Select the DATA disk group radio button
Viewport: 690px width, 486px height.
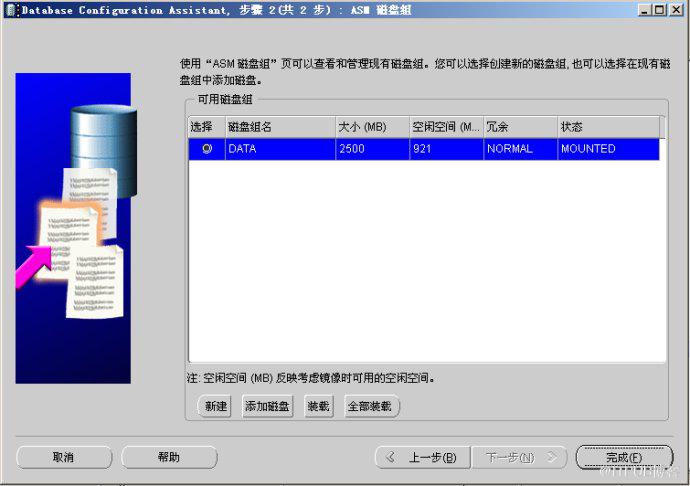[x=207, y=149]
